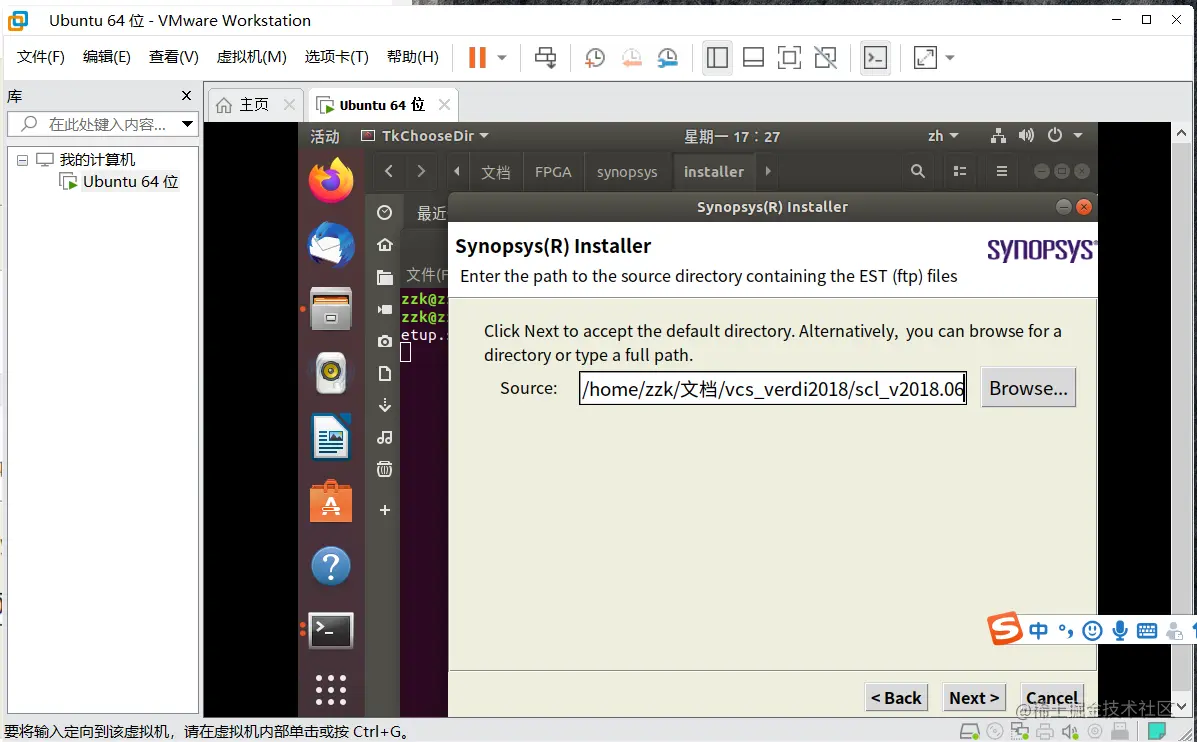Click the network icon in Ubuntu top bar
This screenshot has height=742, width=1197.
[998, 136]
